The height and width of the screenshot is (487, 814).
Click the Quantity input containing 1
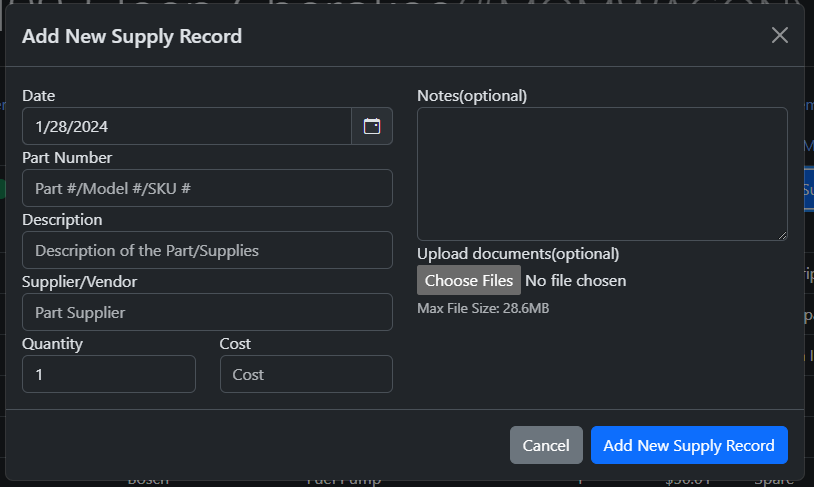pos(108,374)
